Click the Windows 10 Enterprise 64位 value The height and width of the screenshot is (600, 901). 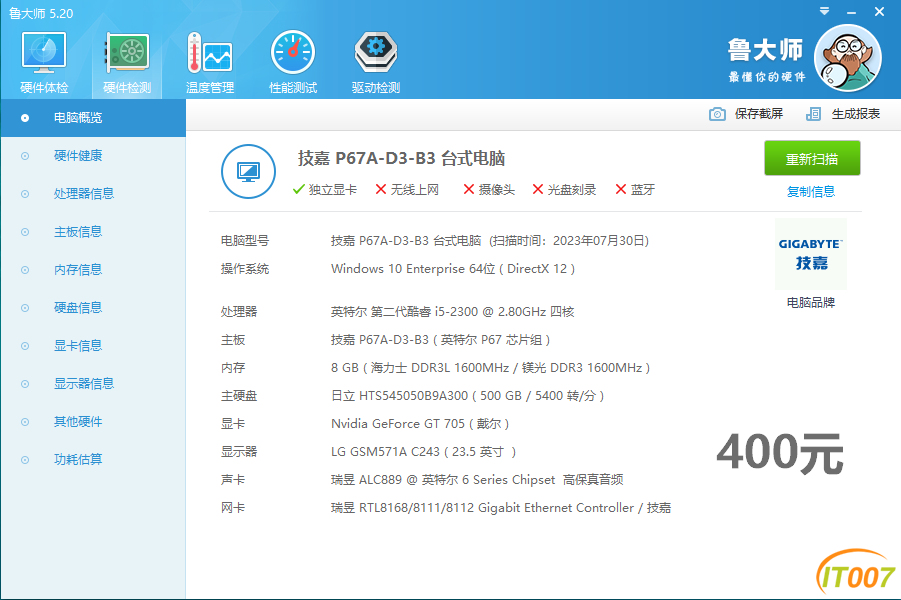pos(453,269)
